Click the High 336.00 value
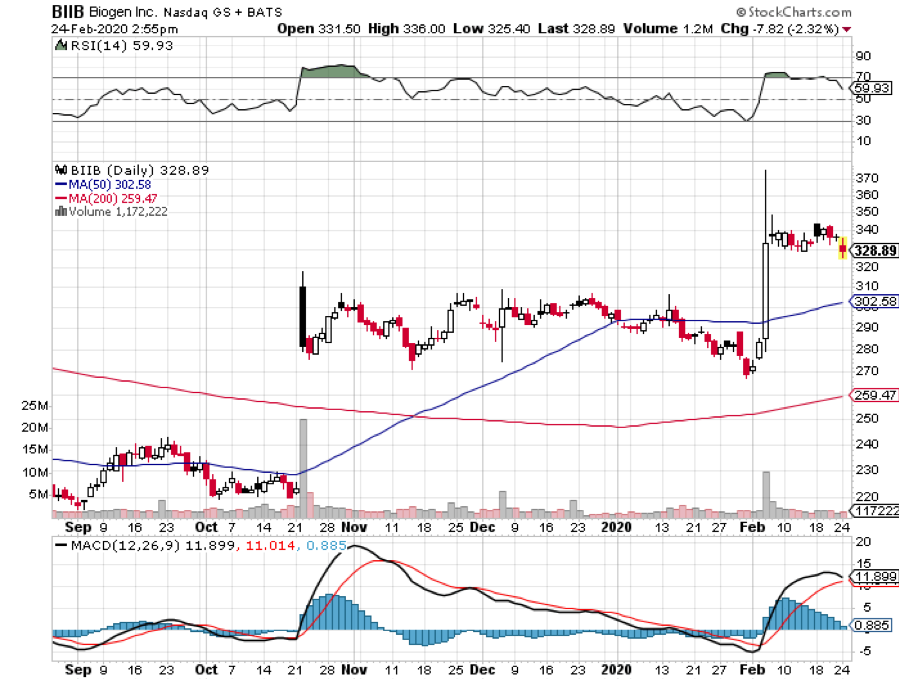Image resolution: width=899 pixels, height=679 pixels. pyautogui.click(x=406, y=29)
